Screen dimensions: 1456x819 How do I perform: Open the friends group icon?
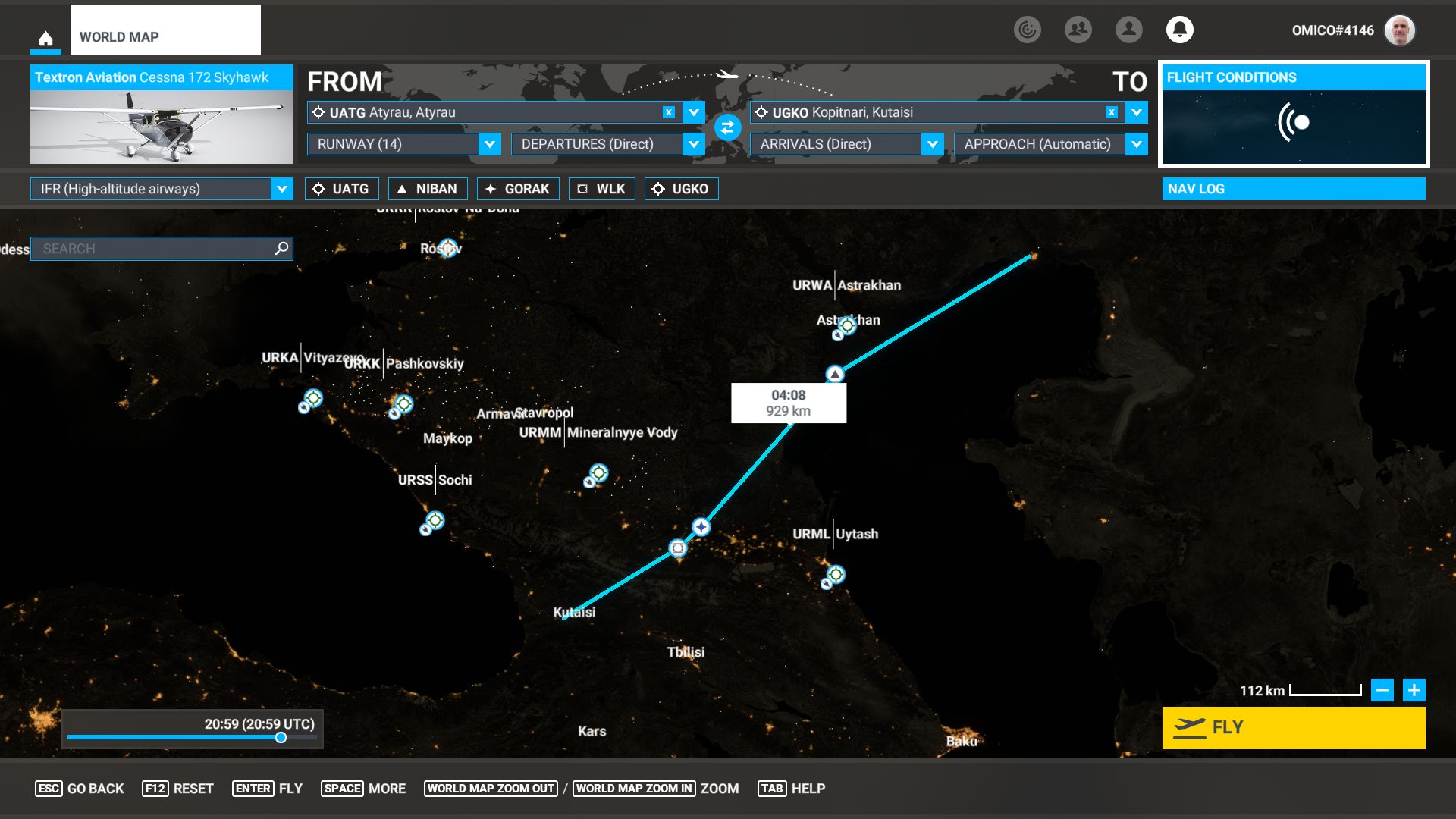1078,30
